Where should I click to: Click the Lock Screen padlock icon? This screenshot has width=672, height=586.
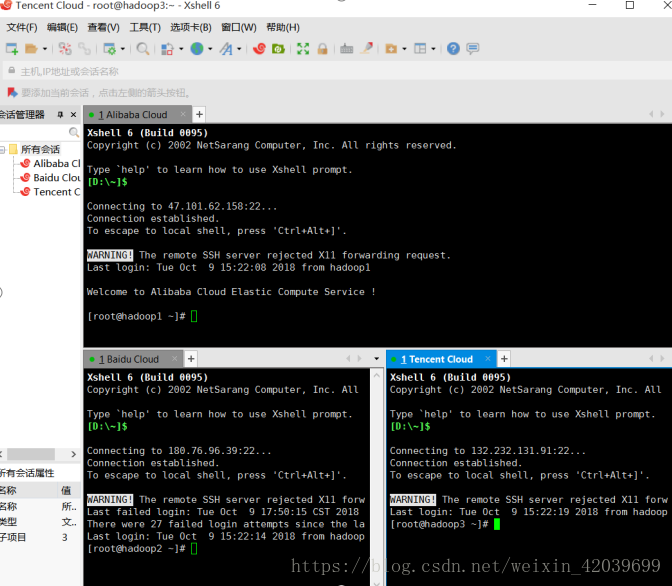(x=322, y=49)
